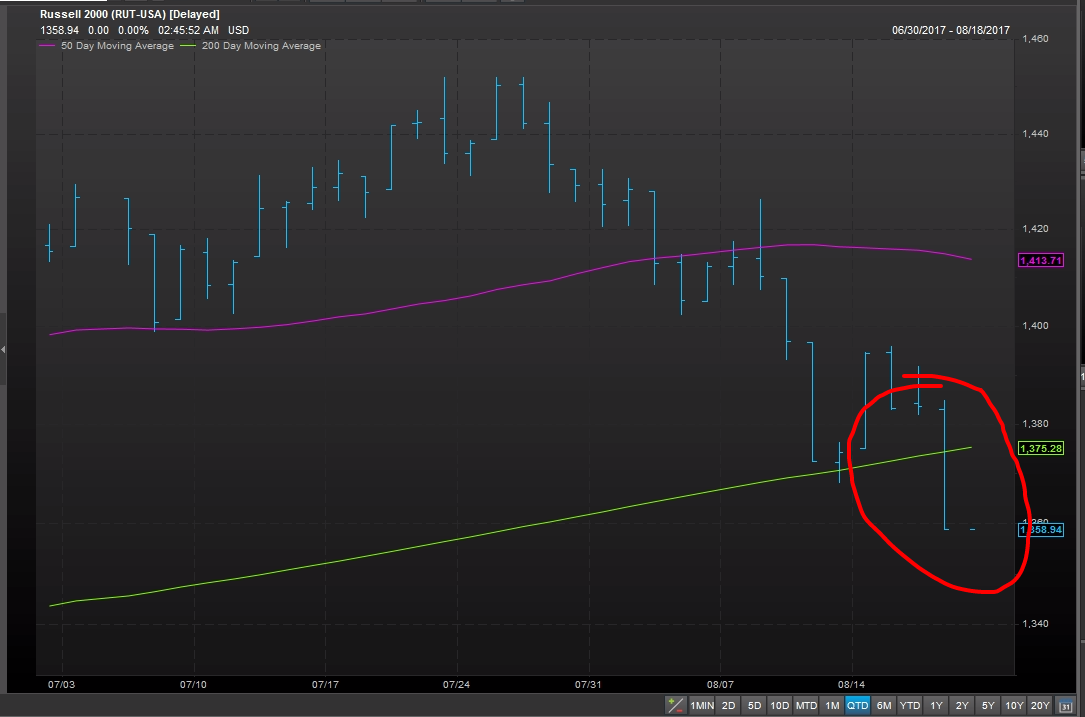
Task: Select the MTD range button
Action: click(805, 706)
